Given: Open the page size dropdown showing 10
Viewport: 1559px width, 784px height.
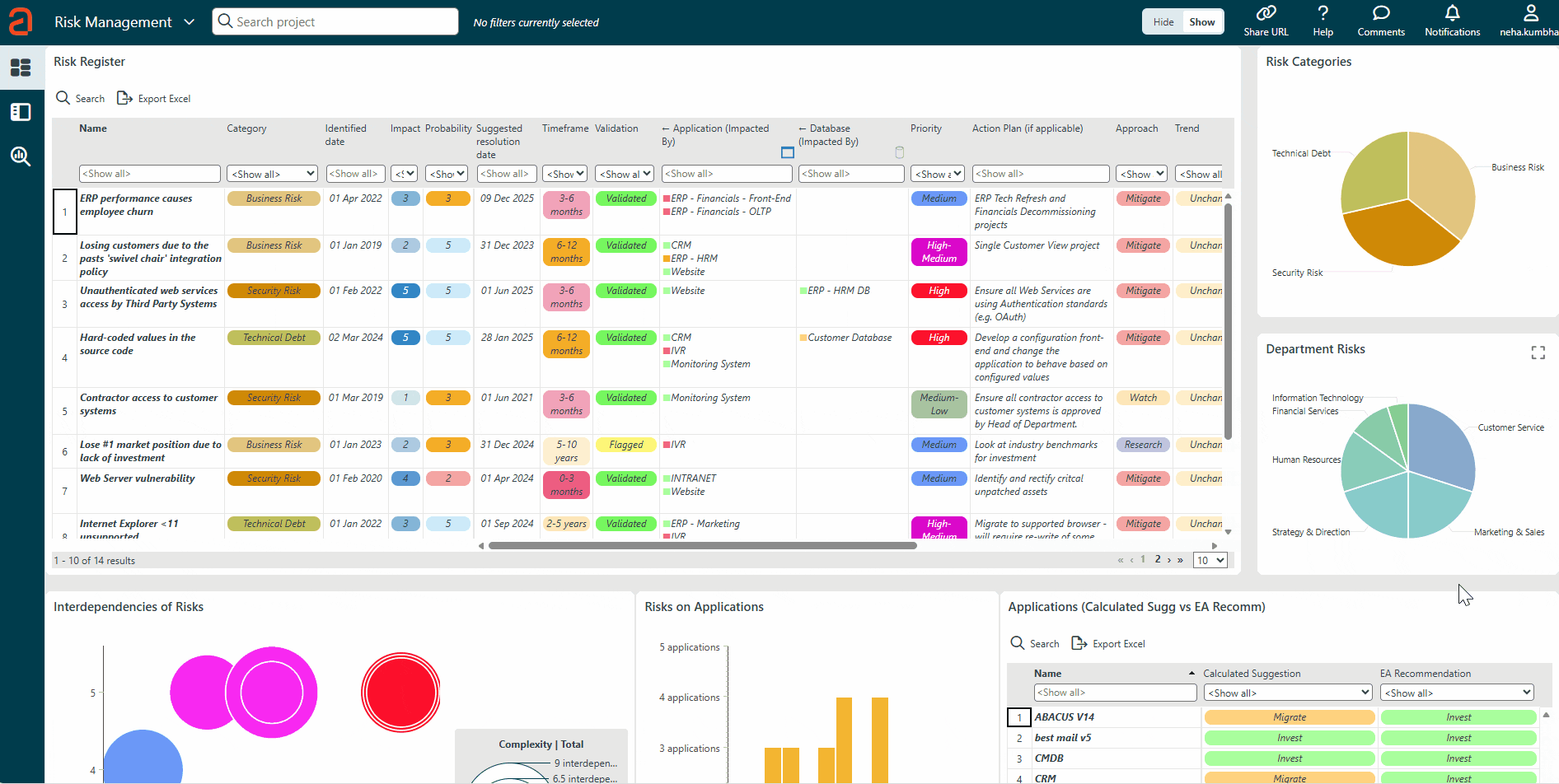Looking at the screenshot, I should pos(1210,561).
